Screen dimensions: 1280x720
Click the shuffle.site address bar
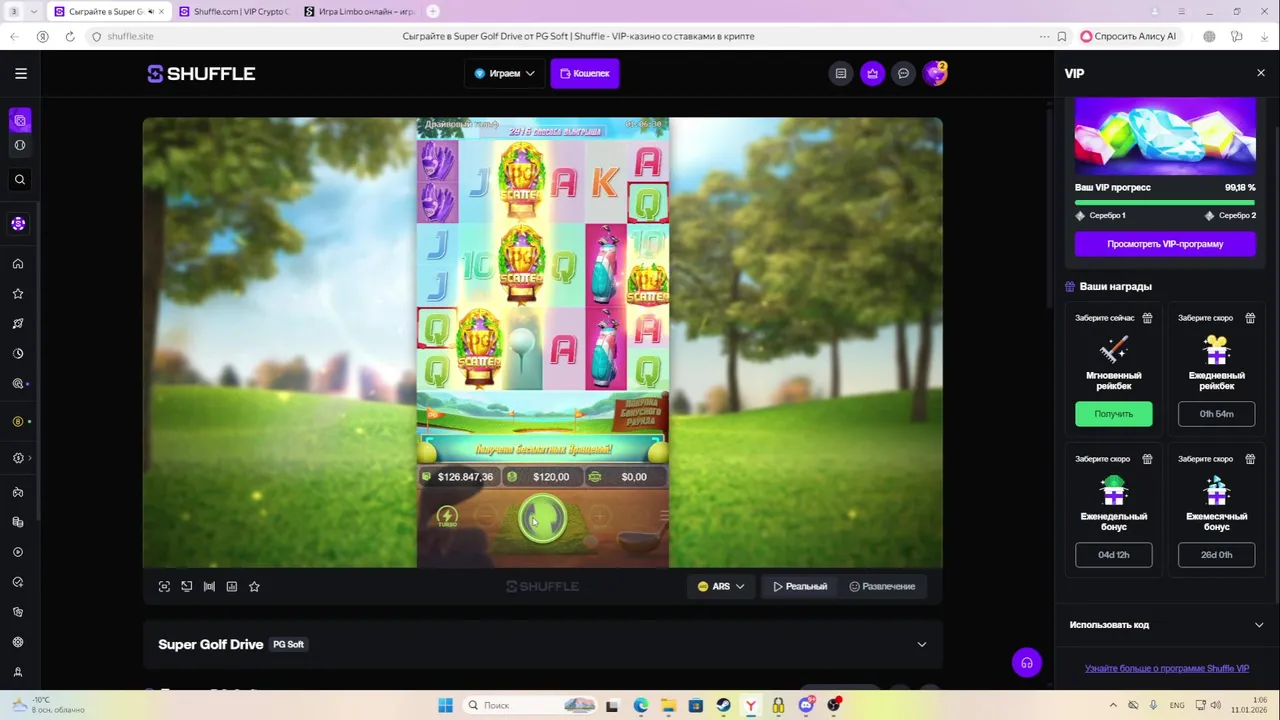coord(130,36)
